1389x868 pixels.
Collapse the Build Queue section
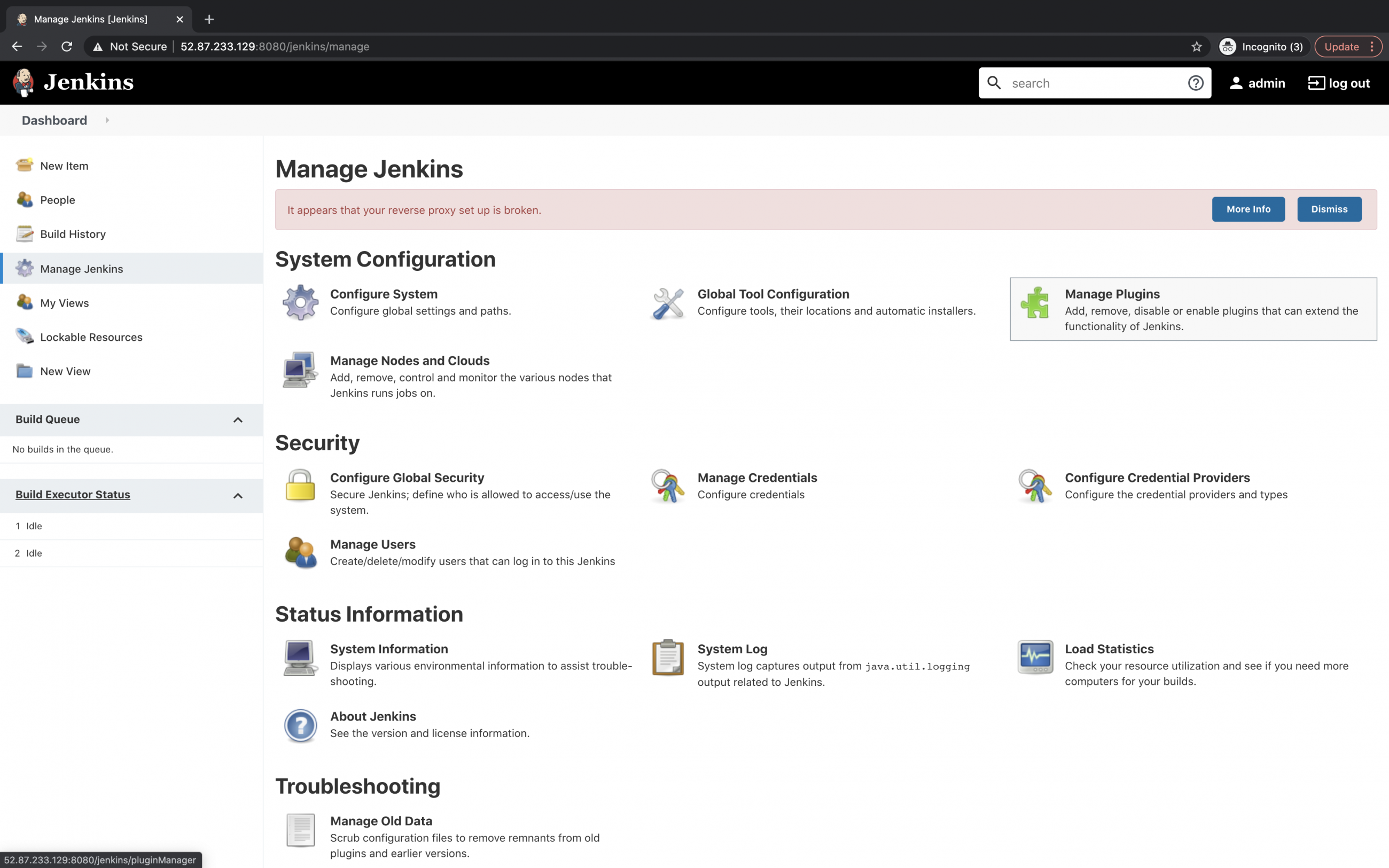tap(238, 420)
